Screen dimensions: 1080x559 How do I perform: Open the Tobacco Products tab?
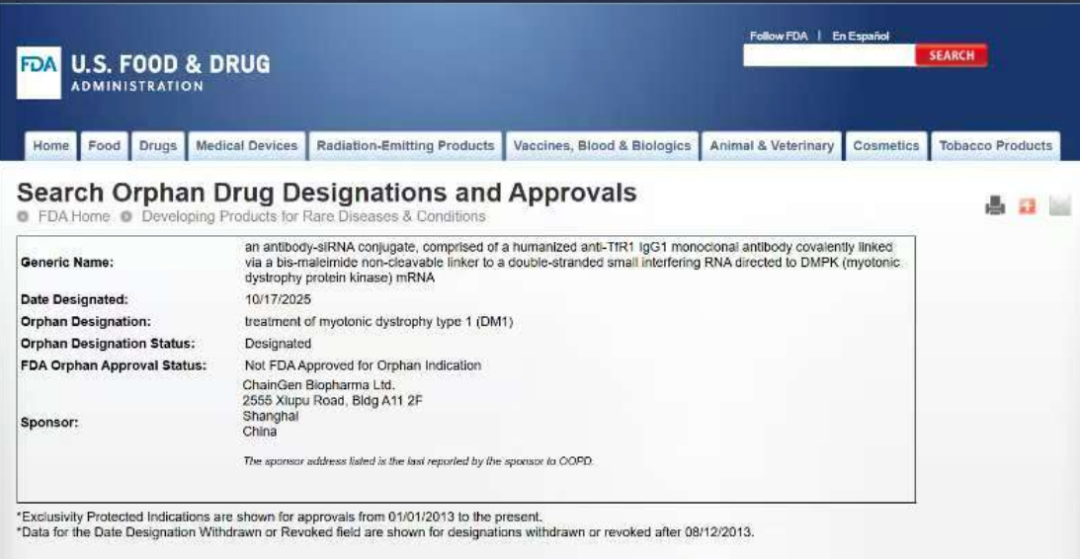996,146
